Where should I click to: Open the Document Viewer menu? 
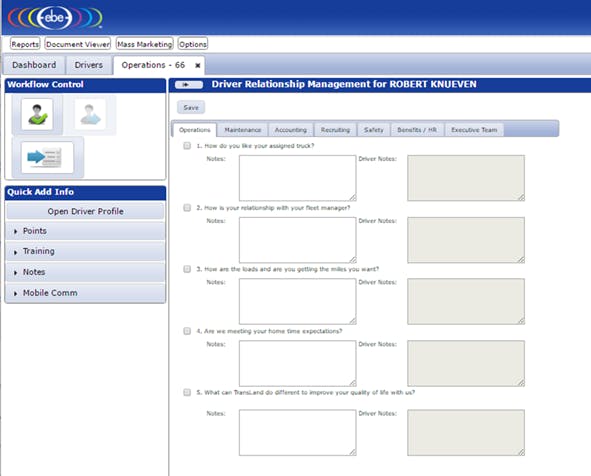(78, 44)
